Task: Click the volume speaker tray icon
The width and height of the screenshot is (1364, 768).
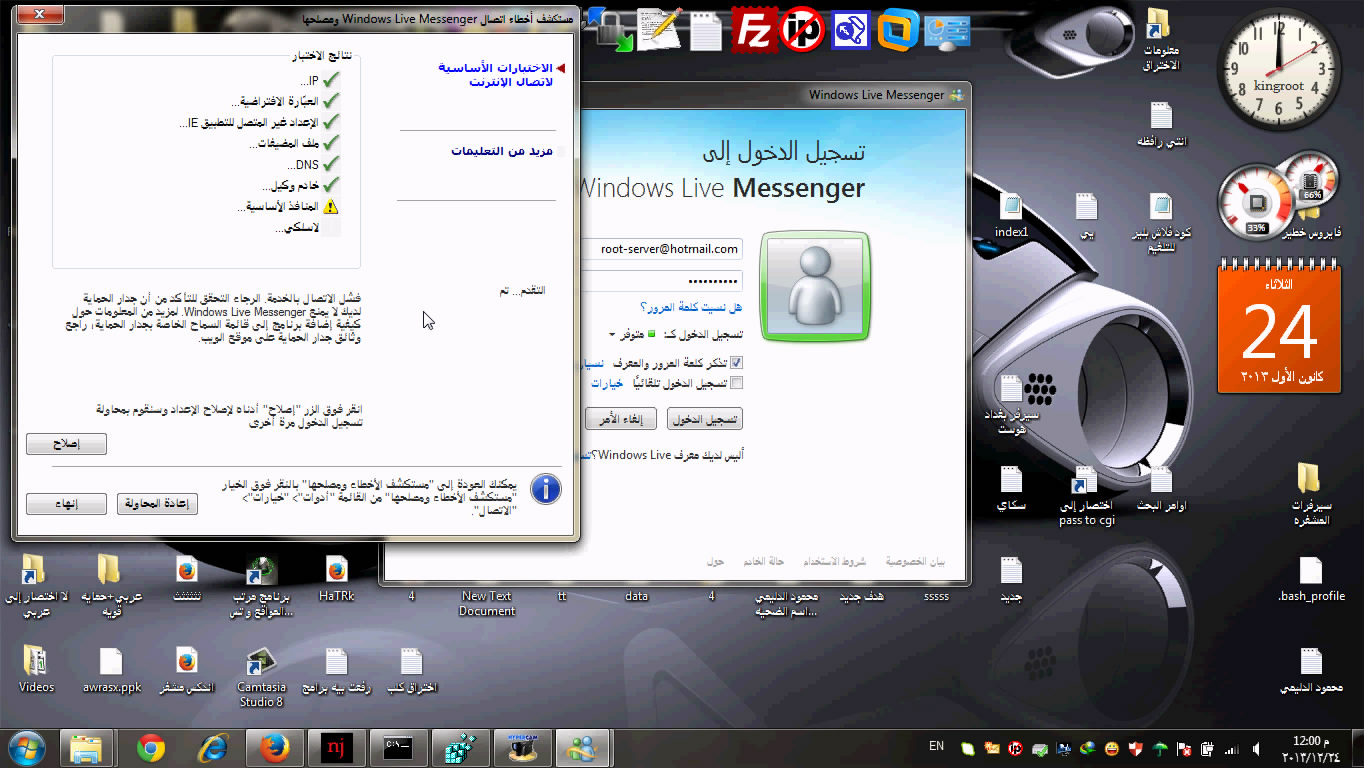Action: tap(1256, 748)
